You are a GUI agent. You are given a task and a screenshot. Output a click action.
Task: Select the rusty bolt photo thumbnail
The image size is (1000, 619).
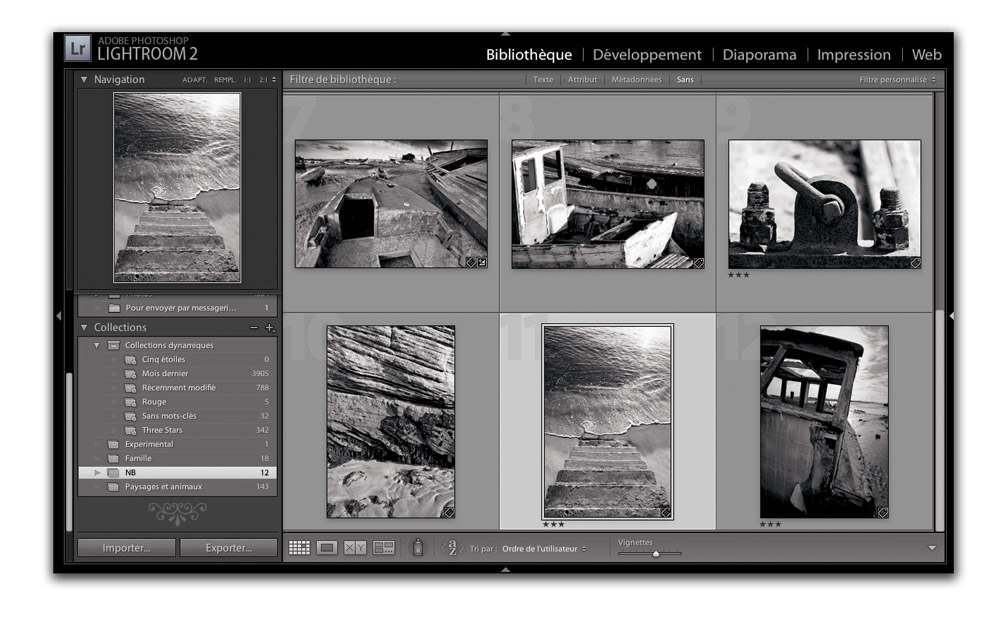825,204
